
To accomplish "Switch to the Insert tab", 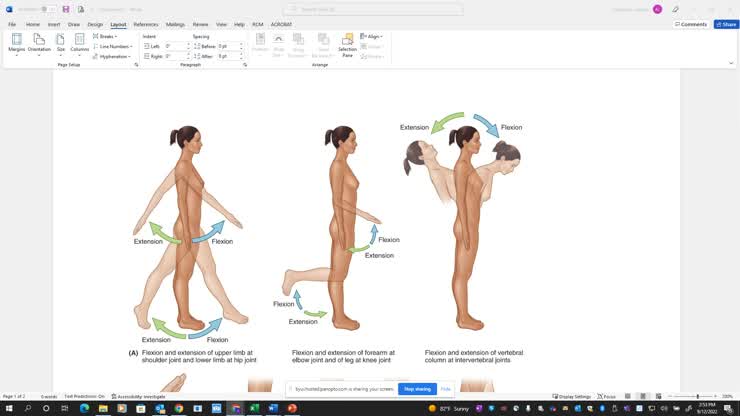I will [54, 24].
